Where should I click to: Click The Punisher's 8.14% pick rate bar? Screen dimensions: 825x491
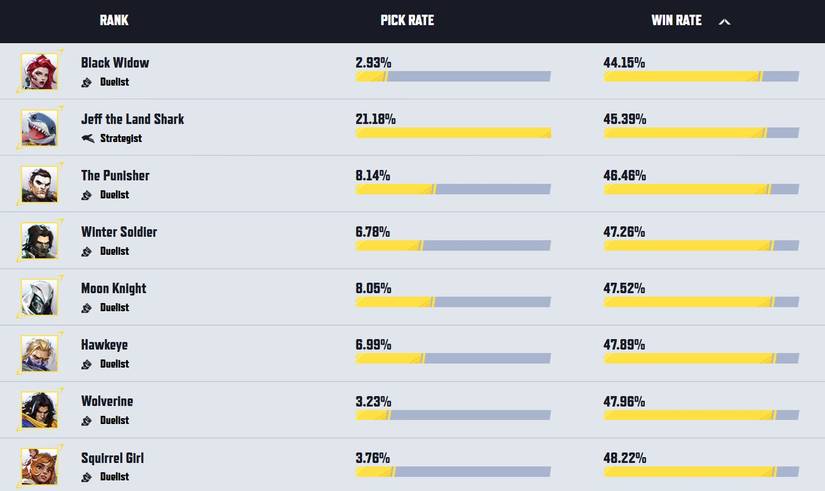pos(453,190)
